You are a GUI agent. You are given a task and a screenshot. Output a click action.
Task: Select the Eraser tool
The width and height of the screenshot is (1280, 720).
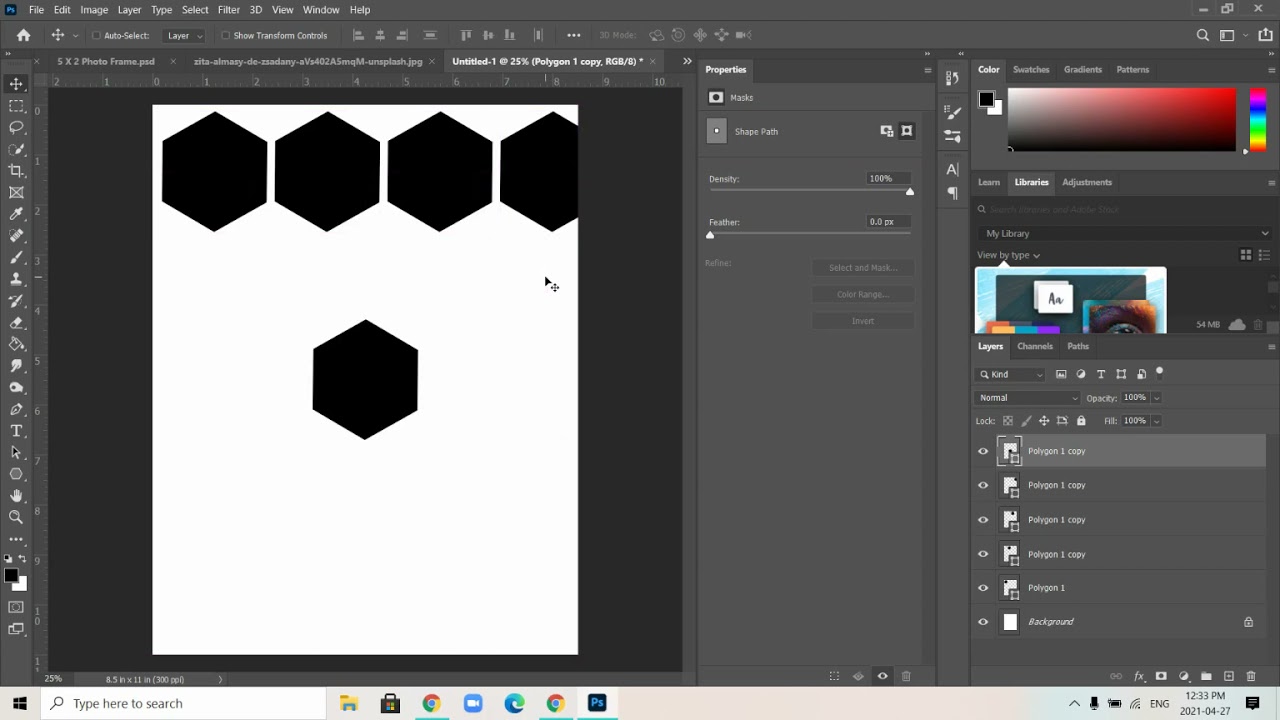[x=16, y=323]
